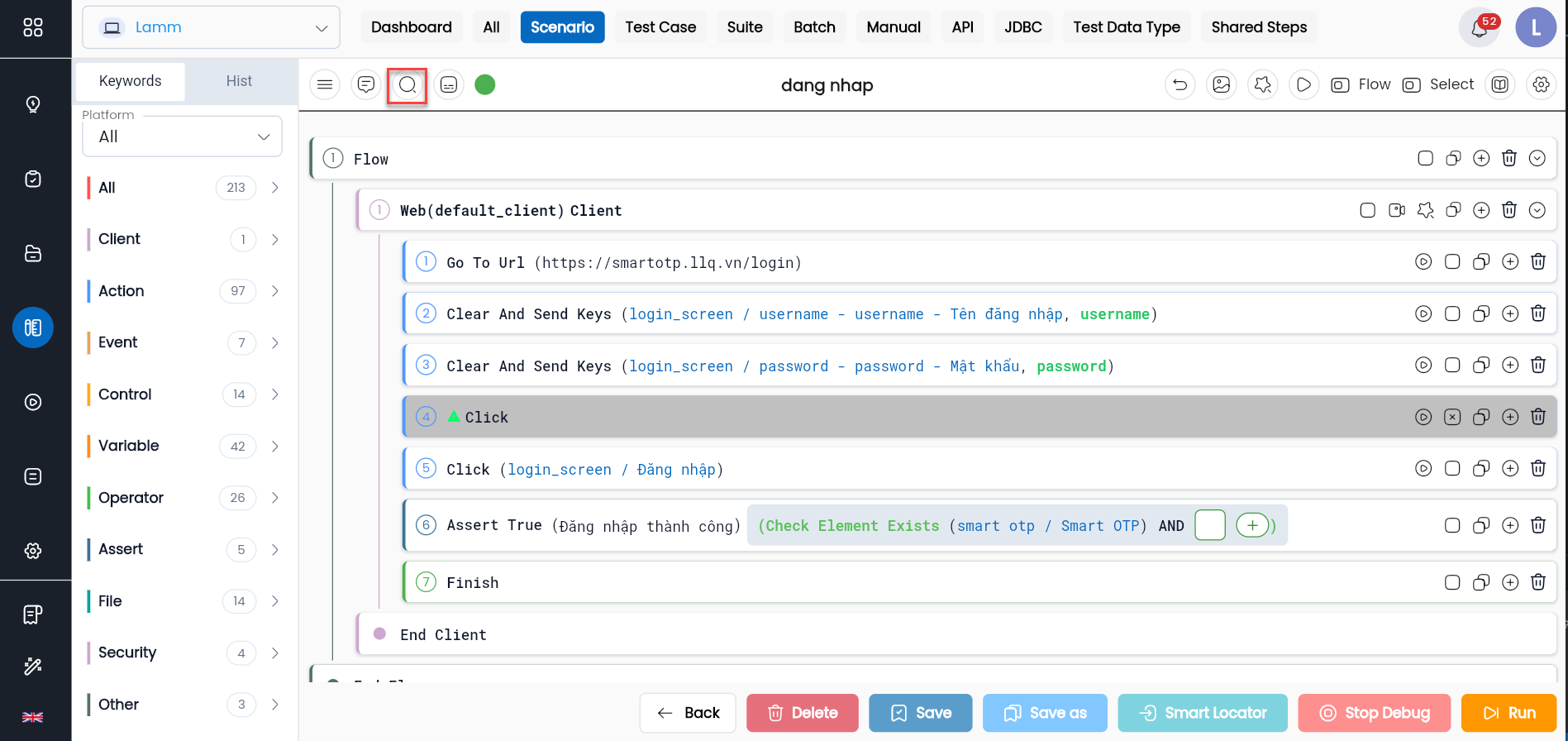
Task: Open scenario settings gear icon
Action: coord(1541,84)
